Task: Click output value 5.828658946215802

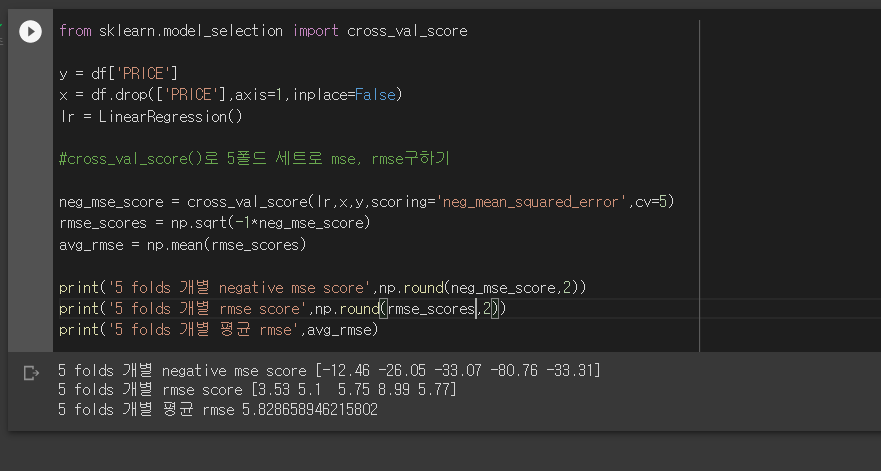Action: [x=310, y=410]
